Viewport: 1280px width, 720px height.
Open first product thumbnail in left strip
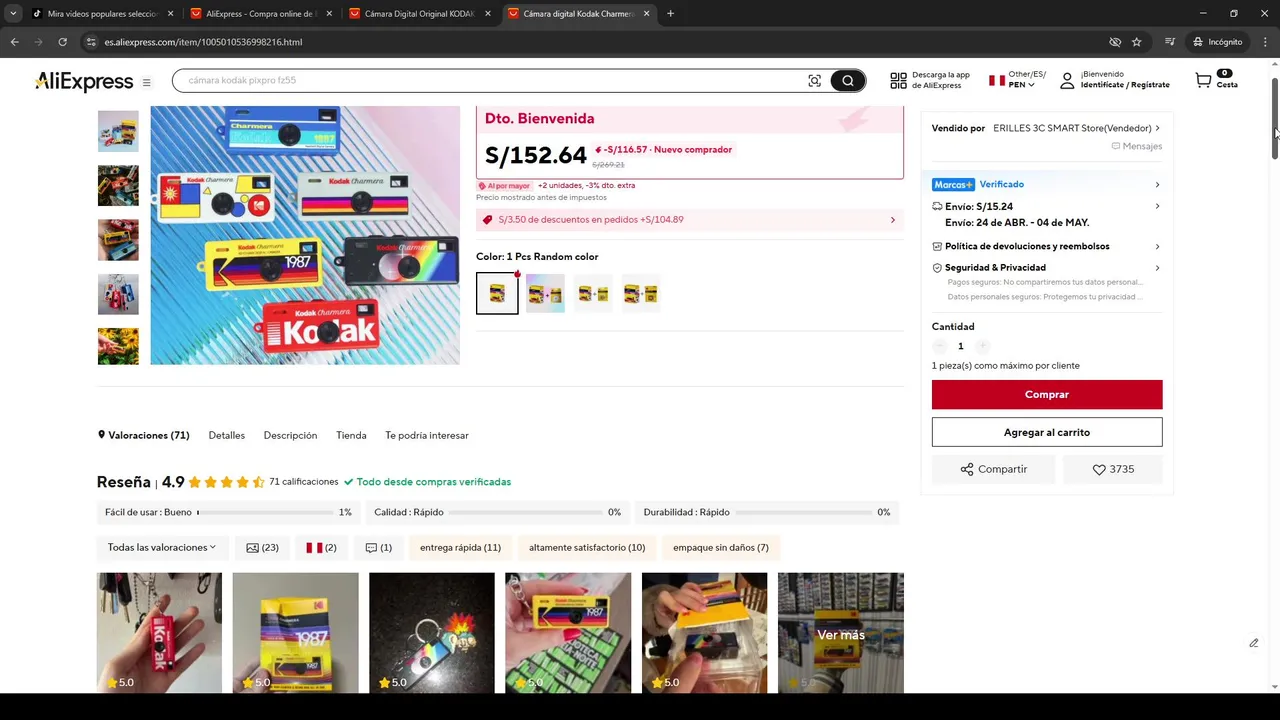point(118,131)
